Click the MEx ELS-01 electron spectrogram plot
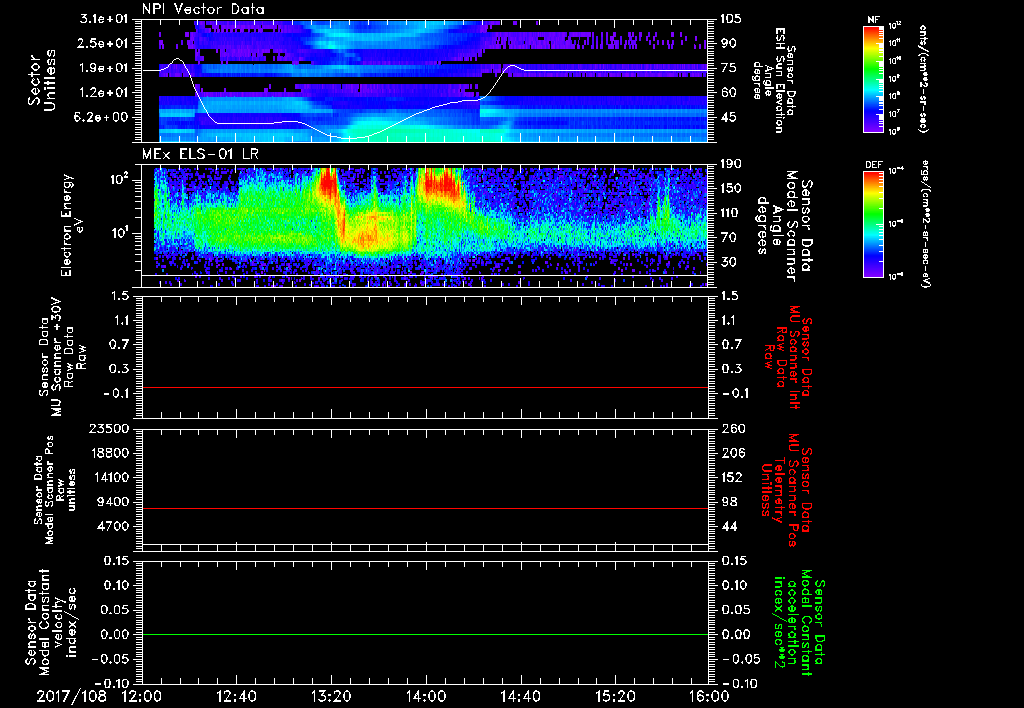1024x708 pixels. click(425, 226)
